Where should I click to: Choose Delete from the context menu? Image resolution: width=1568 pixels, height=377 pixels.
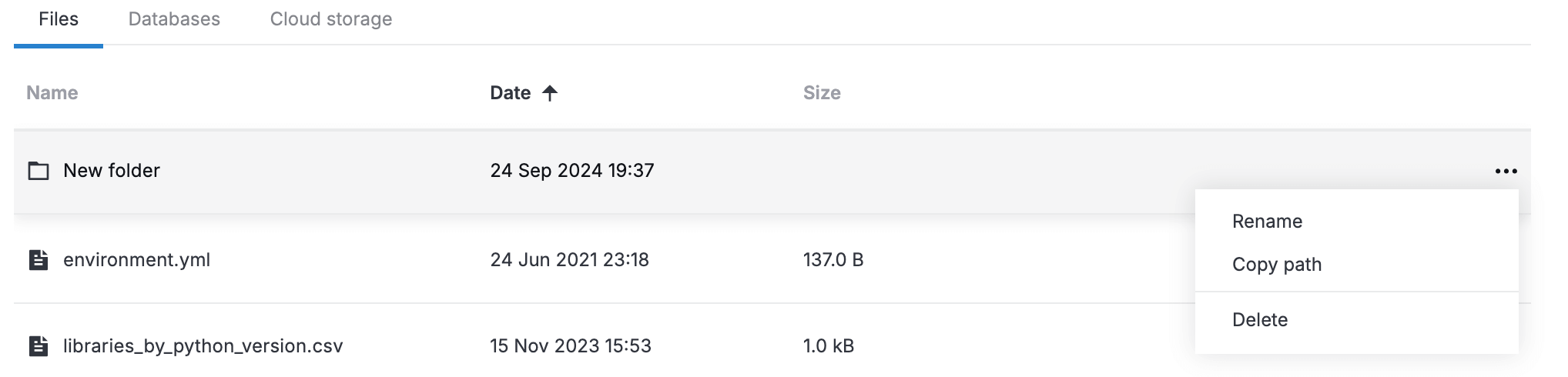1259,320
